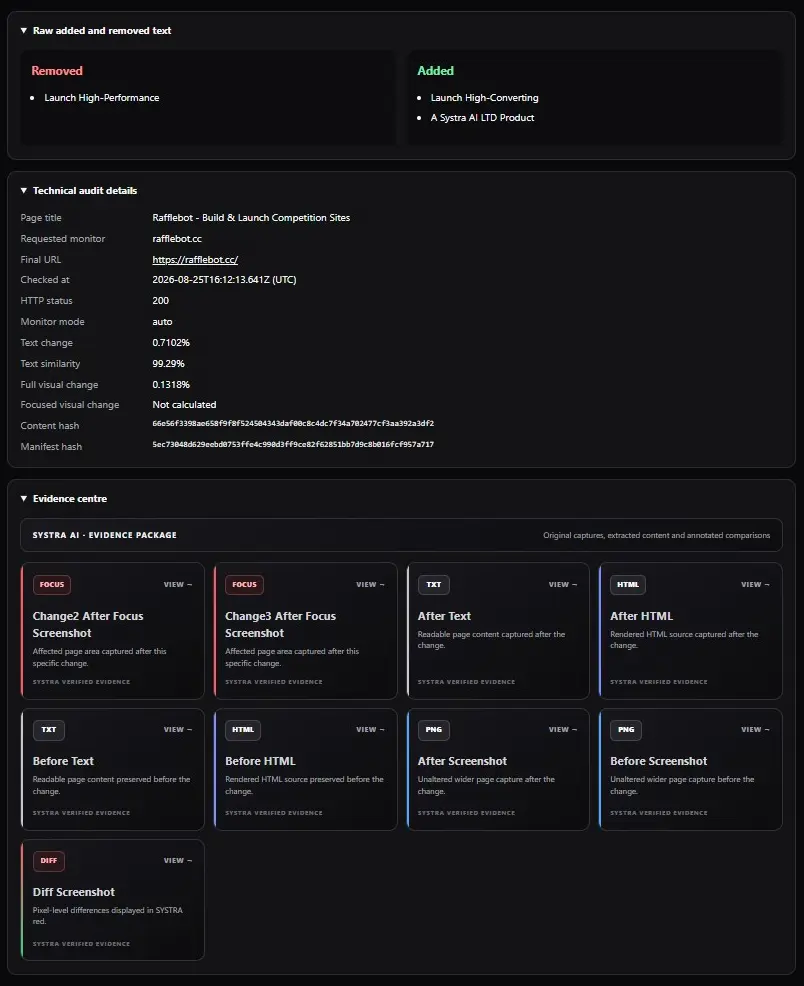Select the Text similarity value 99.29%

tap(168, 363)
